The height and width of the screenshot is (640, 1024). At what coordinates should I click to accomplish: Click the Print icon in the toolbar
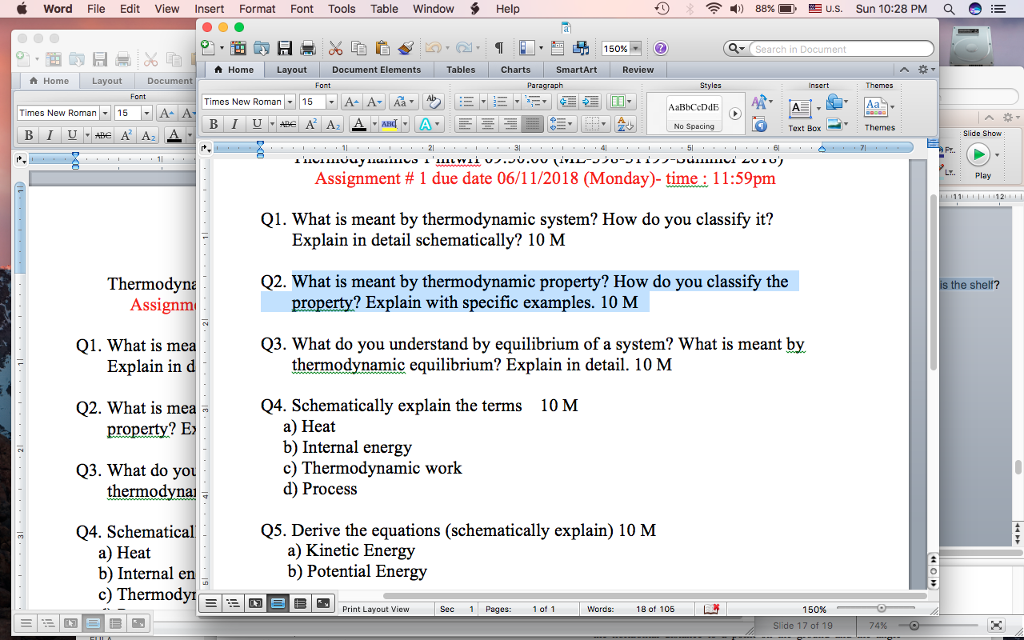(306, 47)
